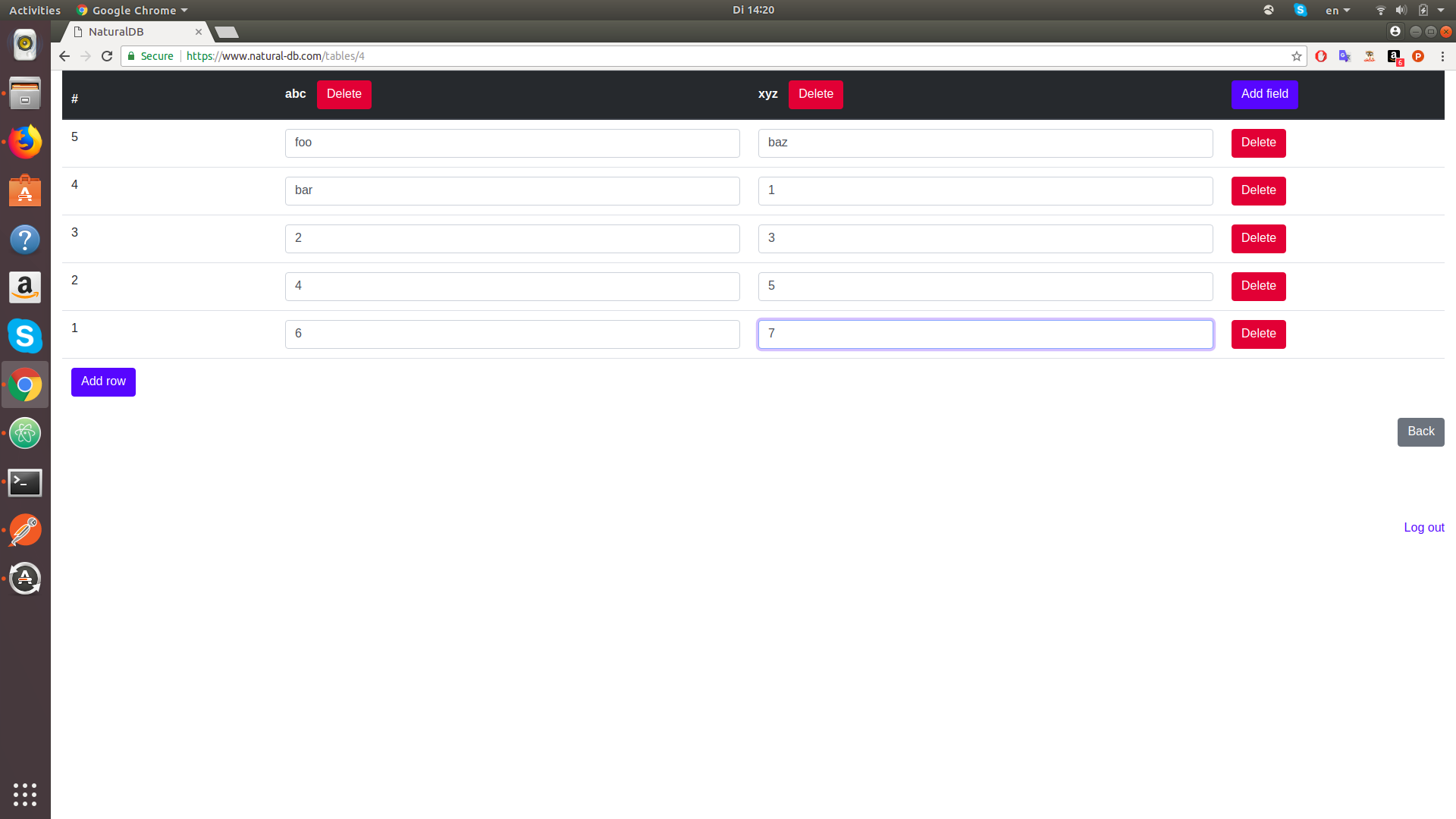Click the input field containing foo
1456x819 pixels.
pos(512,143)
